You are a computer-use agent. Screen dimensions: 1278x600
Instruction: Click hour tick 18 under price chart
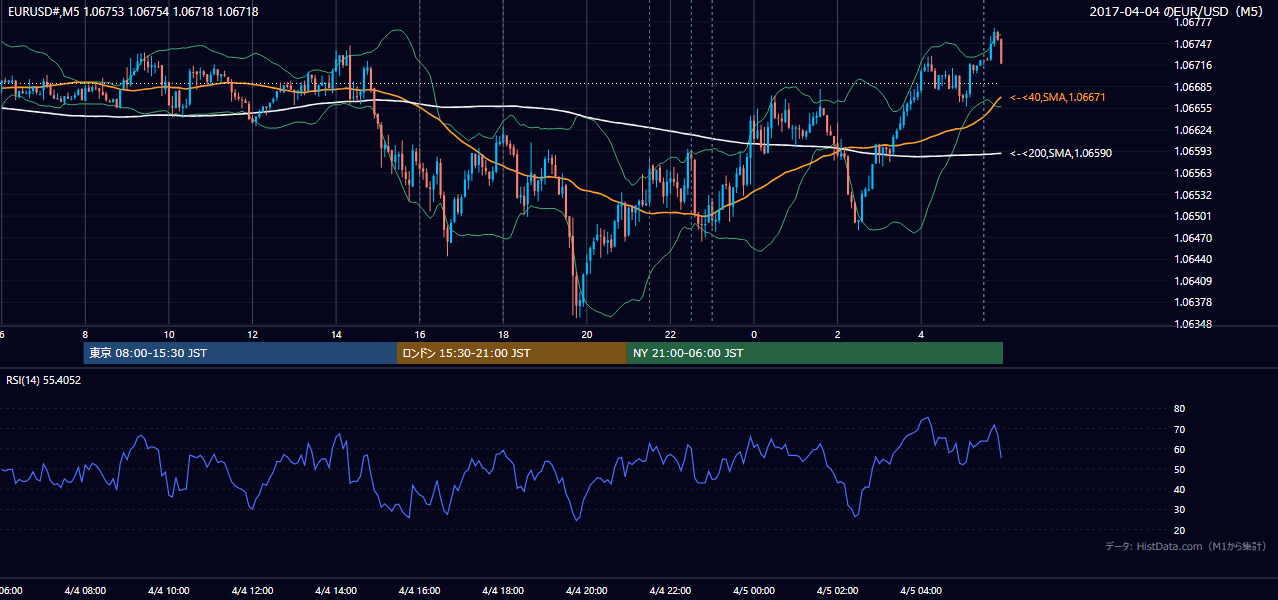pos(503,335)
